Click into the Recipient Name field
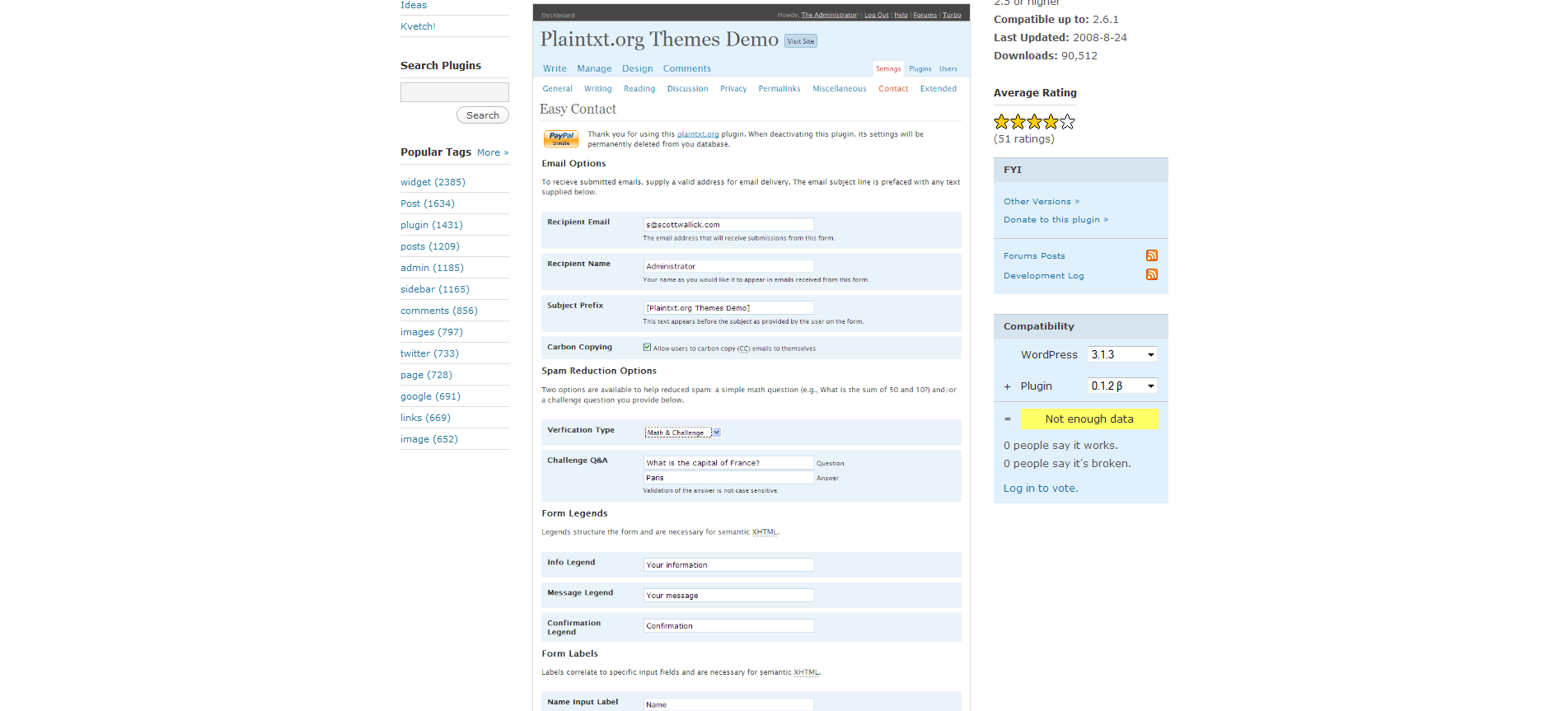The height and width of the screenshot is (711, 1568). pyautogui.click(x=728, y=266)
